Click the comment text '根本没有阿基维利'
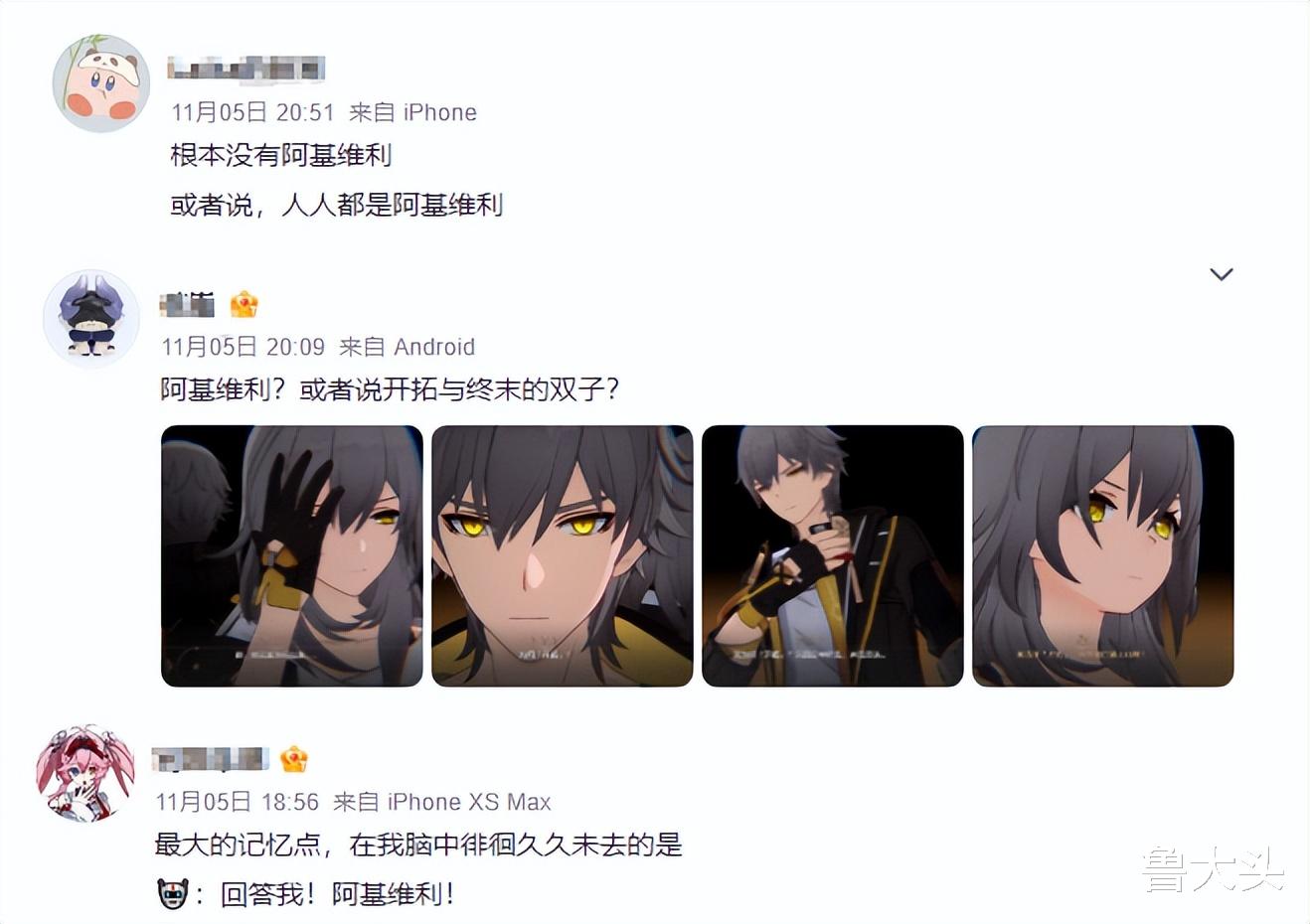Image resolution: width=1310 pixels, height=924 pixels. (281, 155)
